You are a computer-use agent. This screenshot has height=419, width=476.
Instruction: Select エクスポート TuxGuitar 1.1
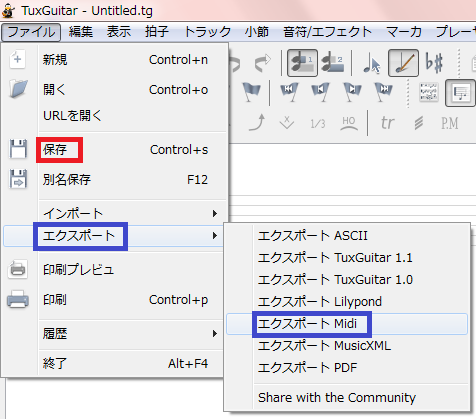(x=347, y=258)
